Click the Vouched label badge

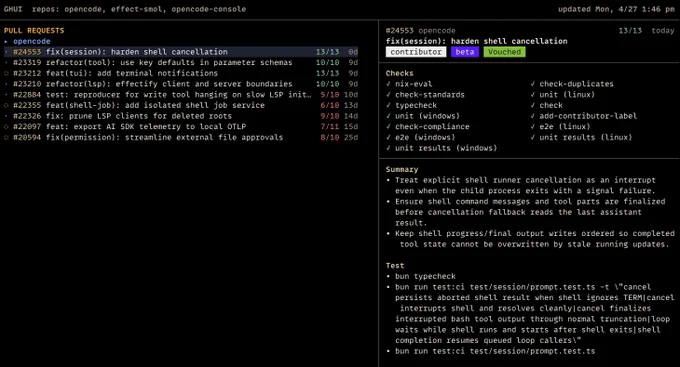[504, 52]
